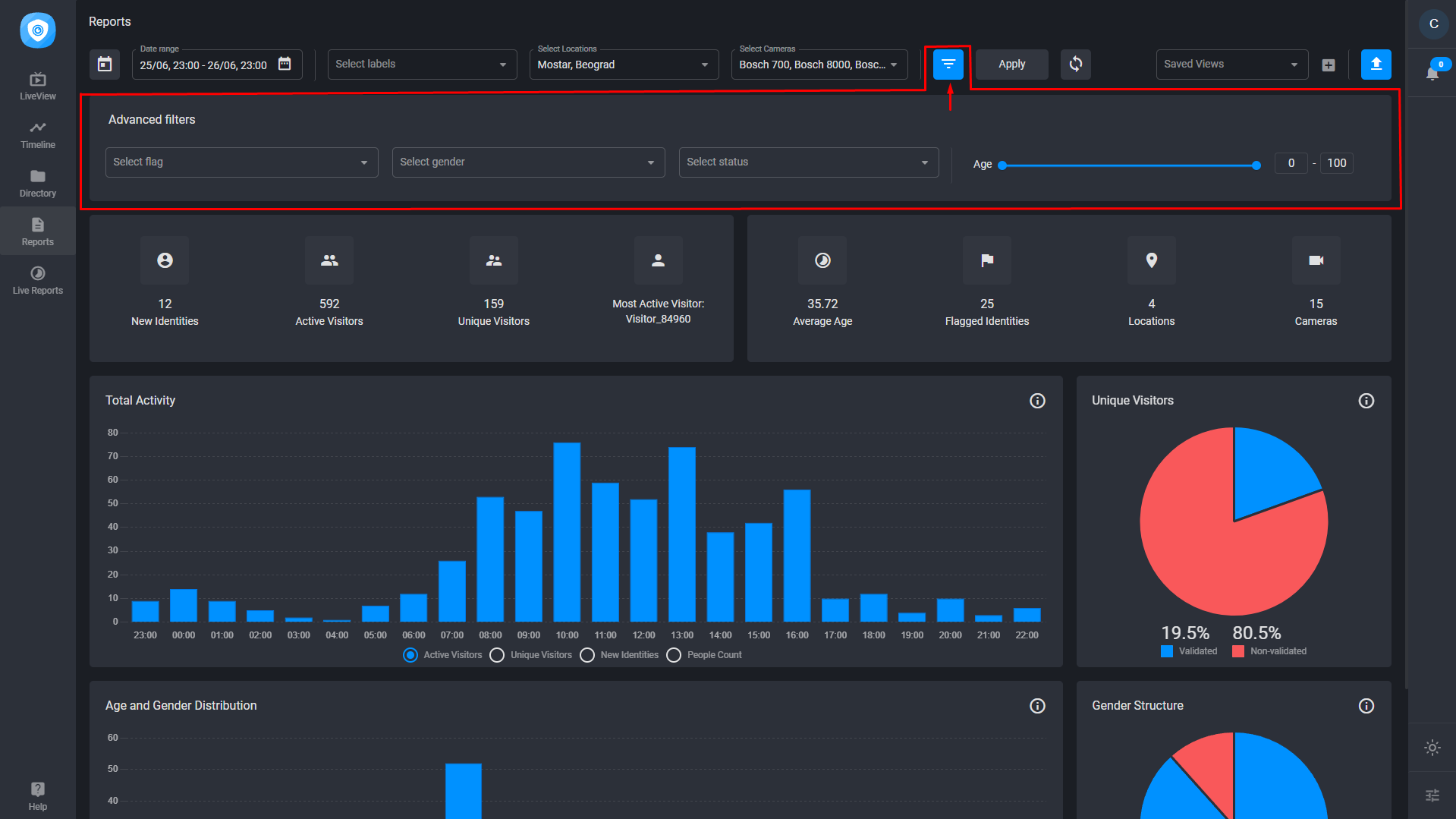Click the calendar preset icon beside Date range

click(105, 65)
